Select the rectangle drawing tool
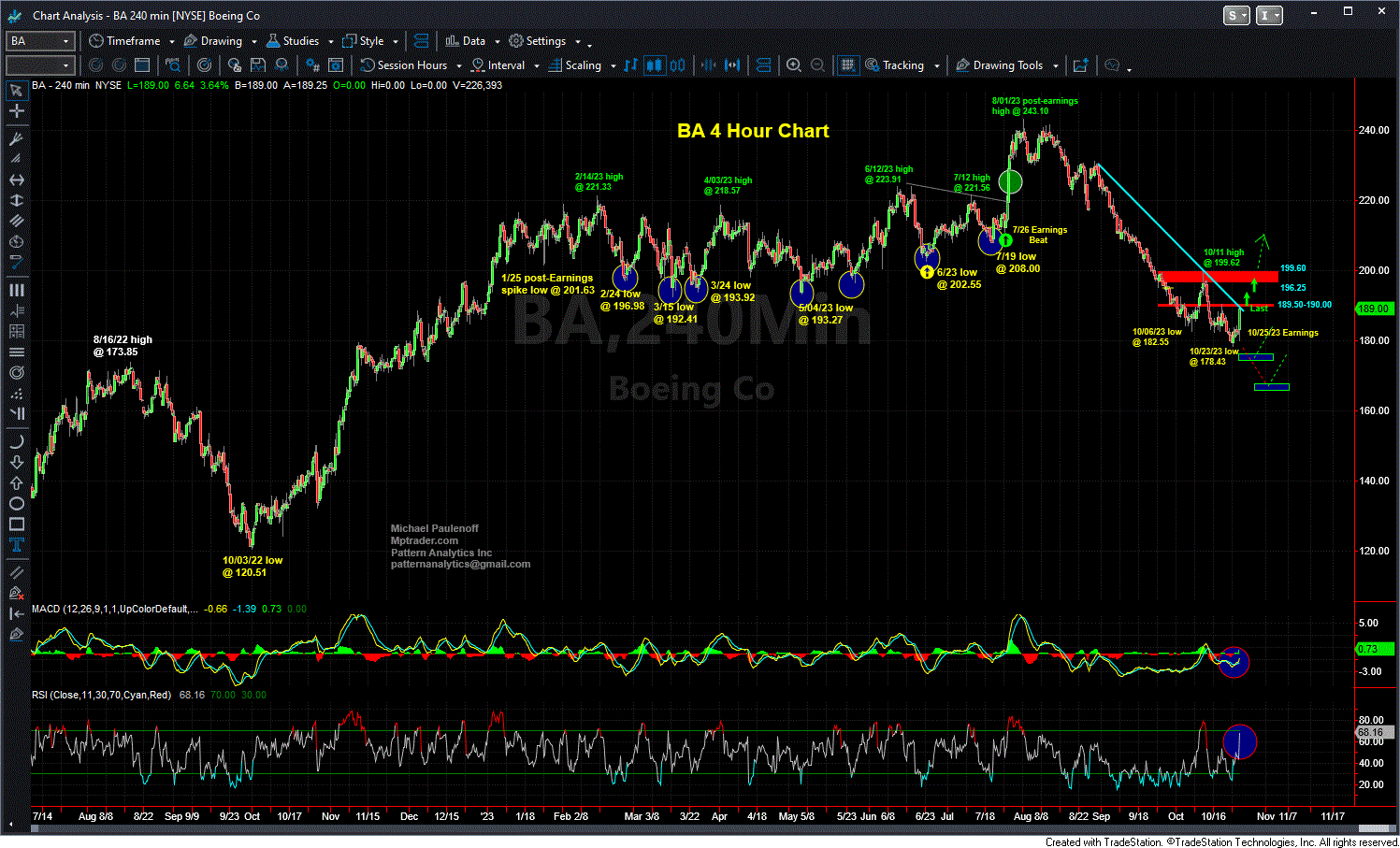 (16, 524)
